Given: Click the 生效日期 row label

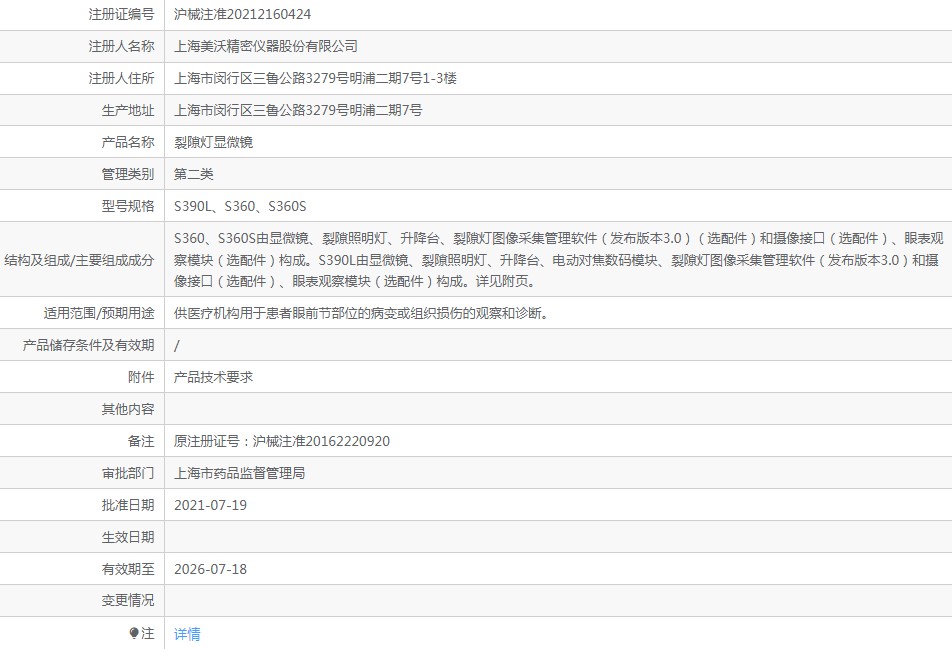Looking at the screenshot, I should (128, 537).
